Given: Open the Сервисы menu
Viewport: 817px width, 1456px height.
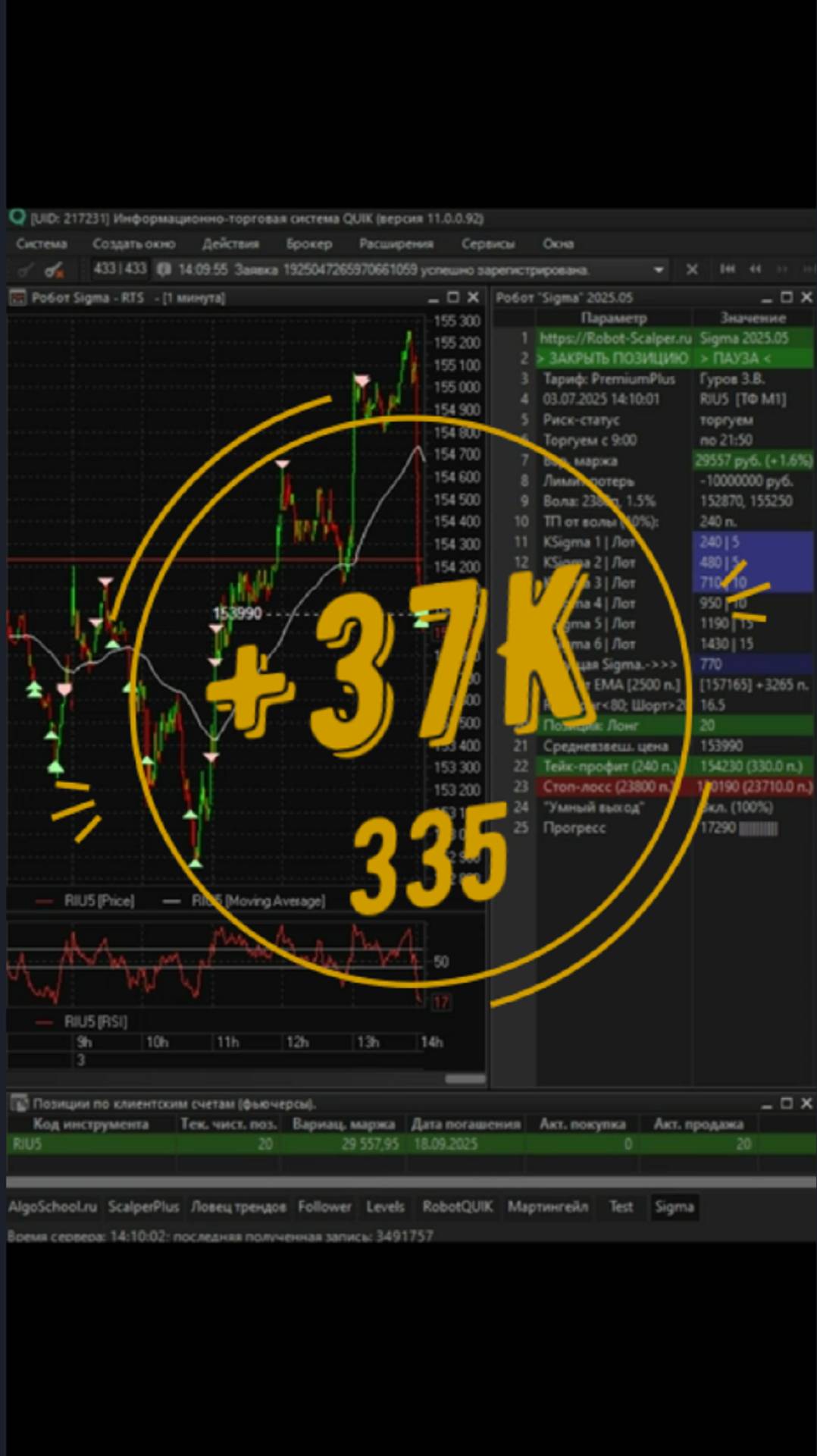Looking at the screenshot, I should tap(488, 243).
